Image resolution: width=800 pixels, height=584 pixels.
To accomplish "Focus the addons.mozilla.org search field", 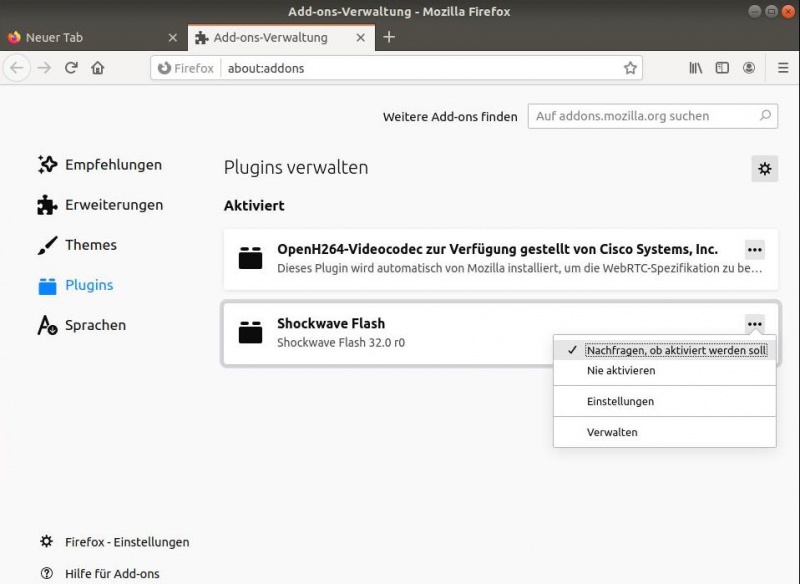I will point(653,116).
